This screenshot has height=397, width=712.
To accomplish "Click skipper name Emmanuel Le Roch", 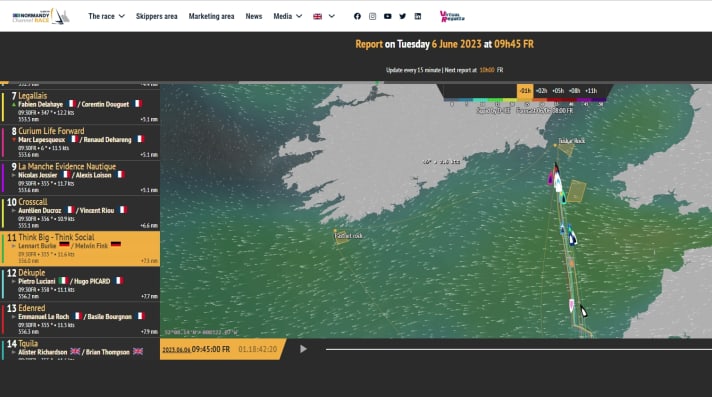I will tap(44, 317).
